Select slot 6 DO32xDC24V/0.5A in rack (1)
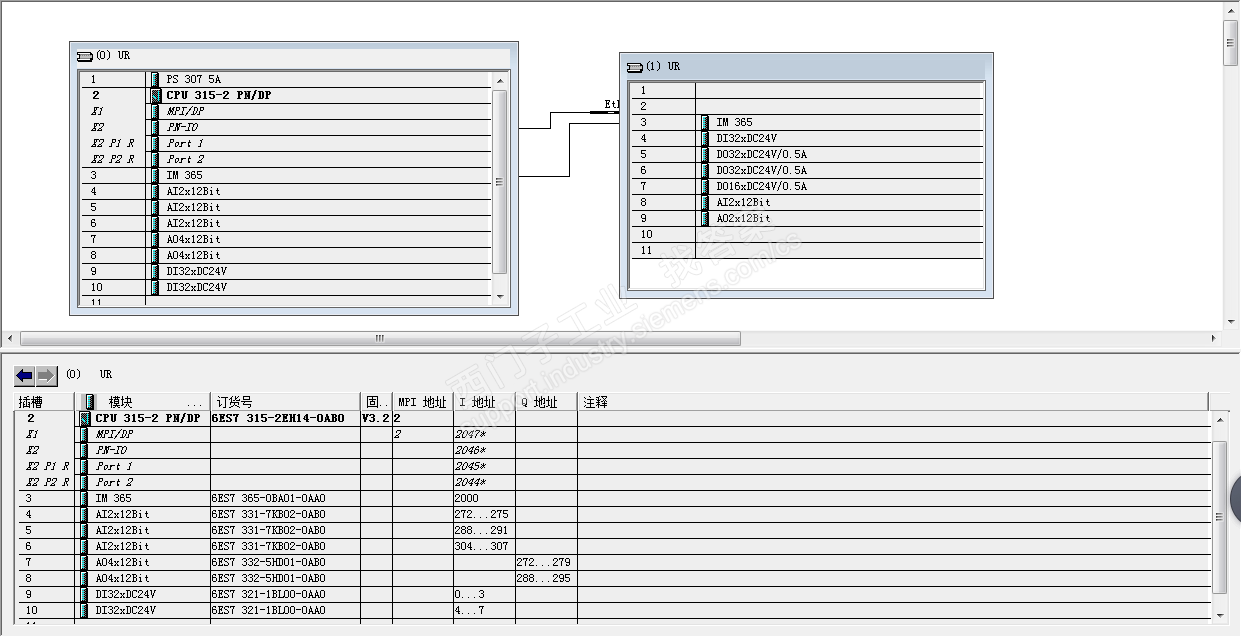Image resolution: width=1241 pixels, height=637 pixels. coord(807,170)
